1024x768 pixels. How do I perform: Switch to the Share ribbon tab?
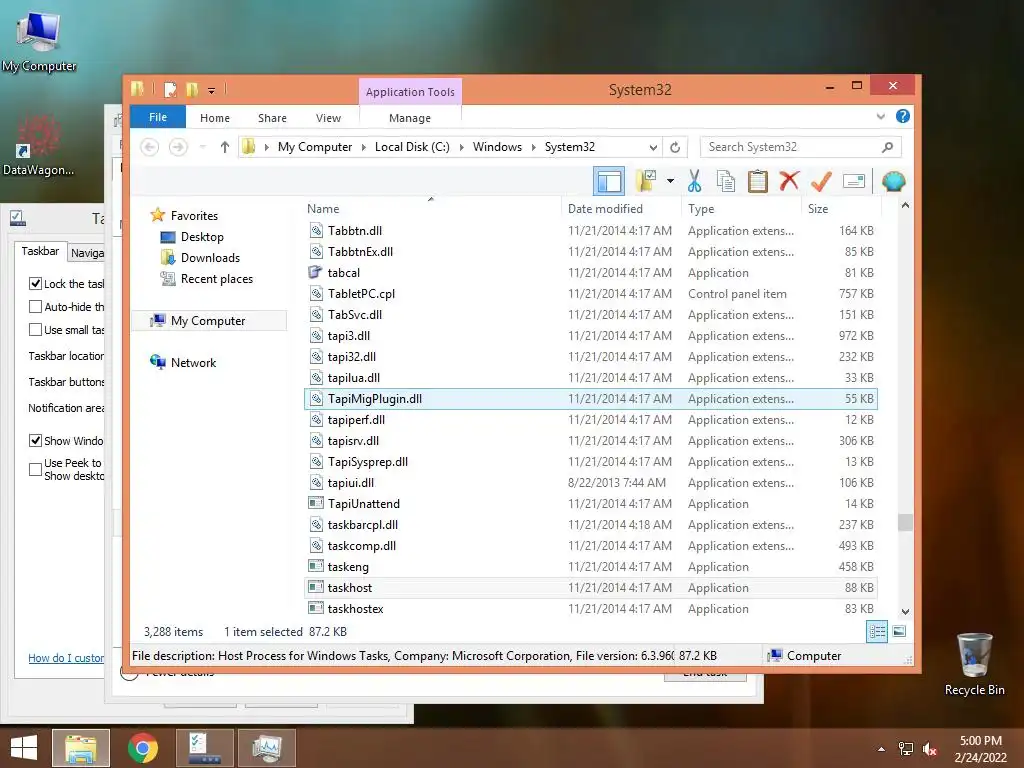pos(272,118)
